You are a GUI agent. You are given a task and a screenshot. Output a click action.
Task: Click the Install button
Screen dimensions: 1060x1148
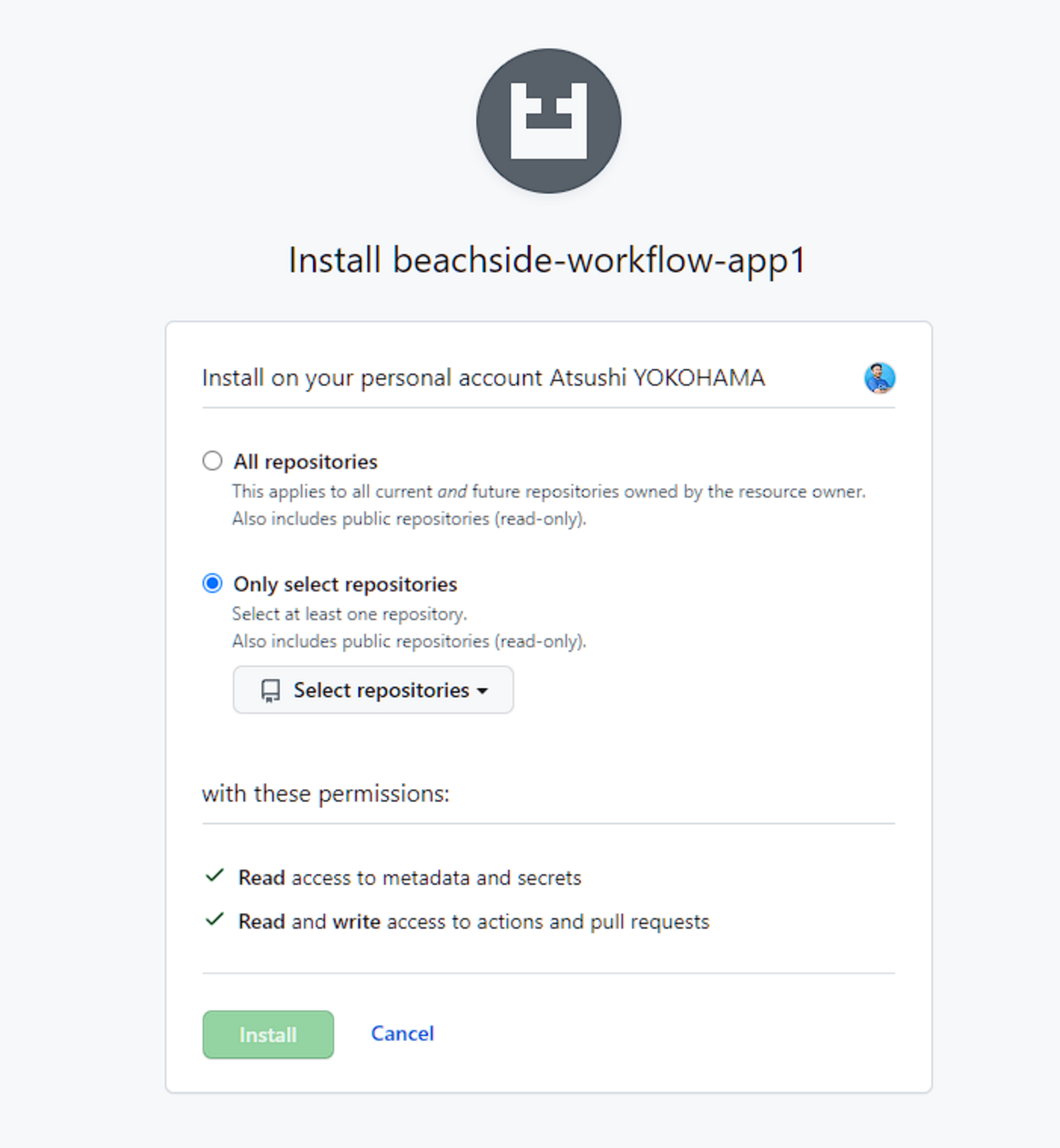[267, 1034]
